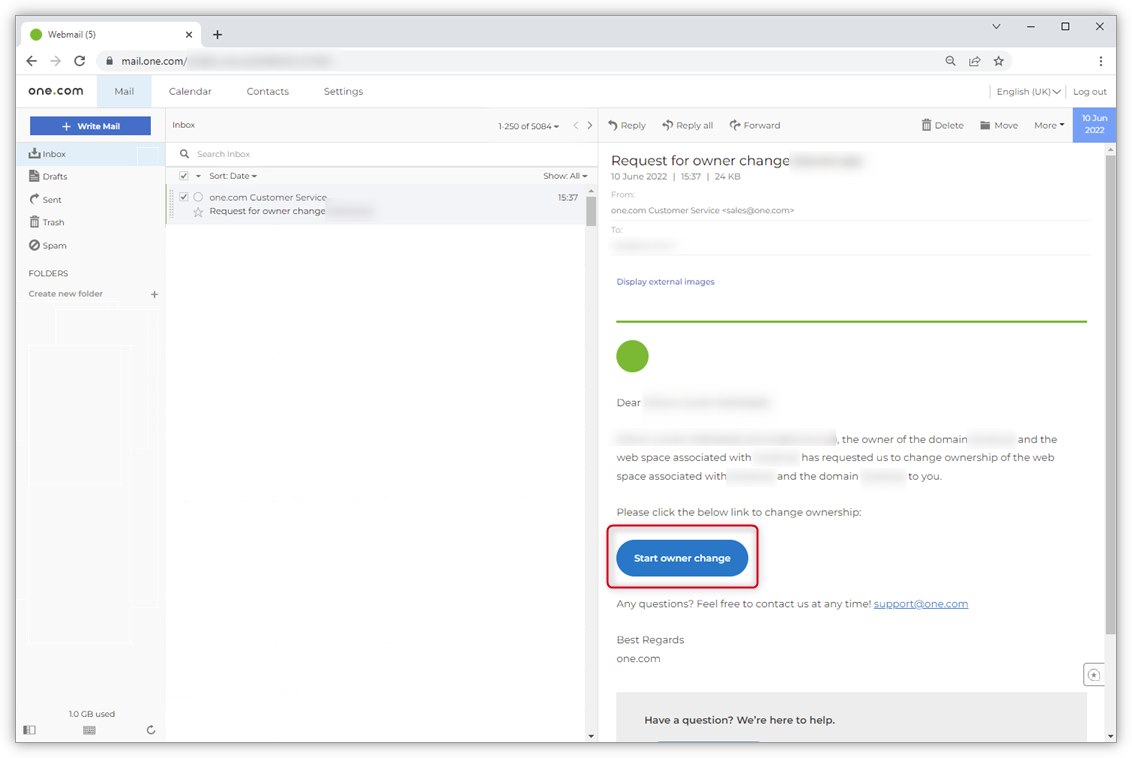Uncheck the one.com Customer Service message checkbox
The image size is (1132, 758).
(x=184, y=197)
